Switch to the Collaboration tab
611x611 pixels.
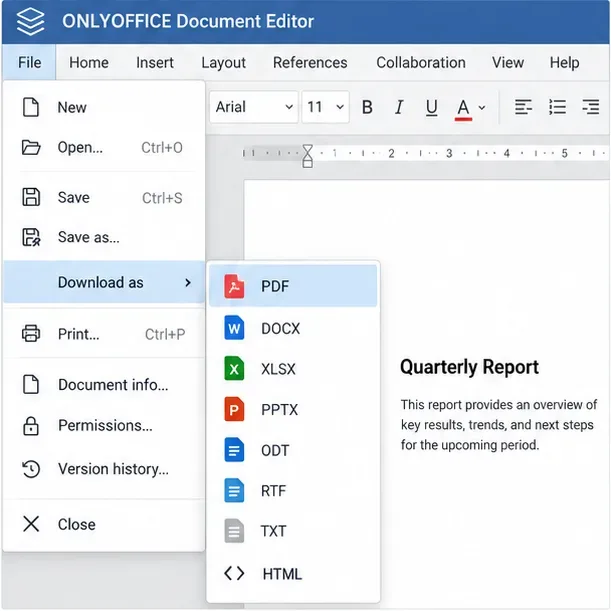pyautogui.click(x=421, y=62)
